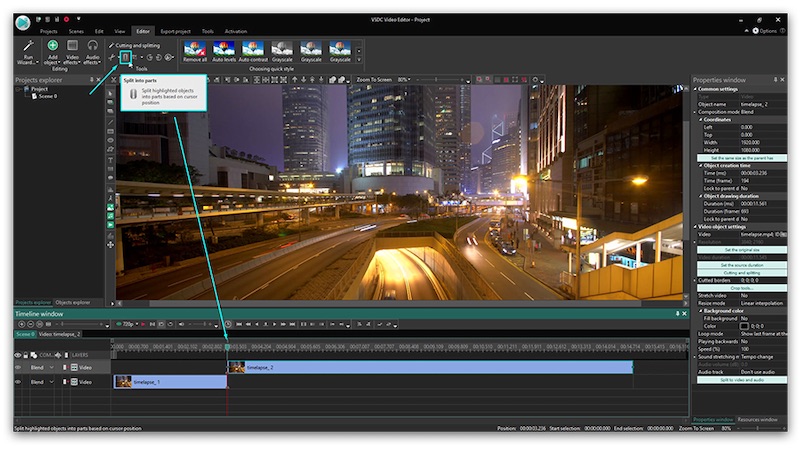This screenshot has width=800, height=453.
Task: Apply the Auto levels quick style
Action: click(x=224, y=52)
